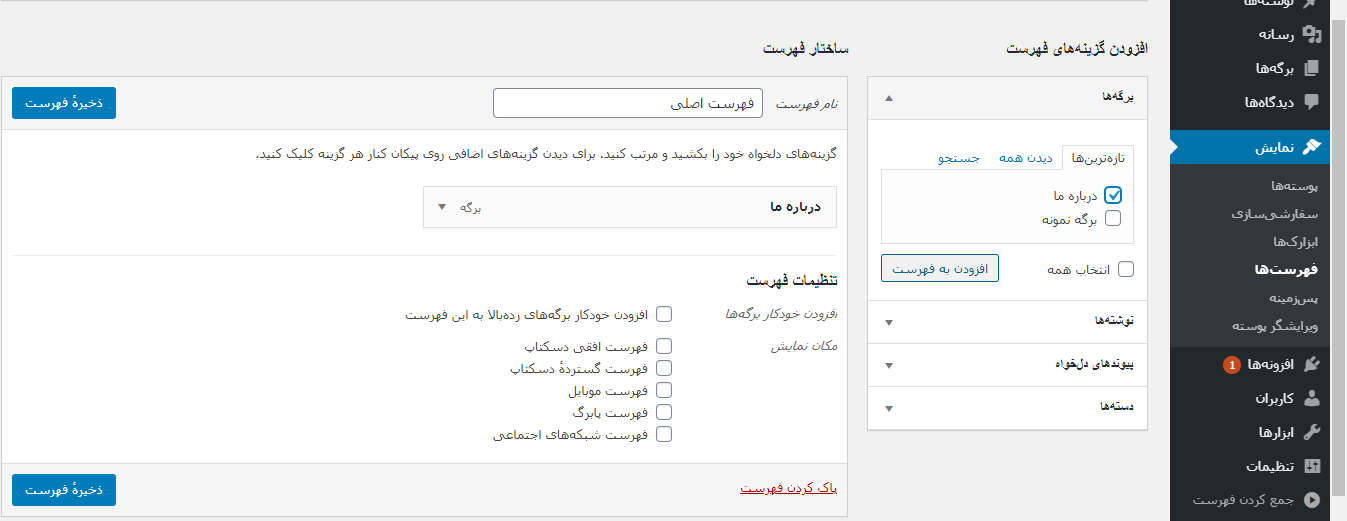This screenshot has width=1347, height=521.
Task: Uncheck the درباره ما page checkbox
Action: pos(1113,196)
